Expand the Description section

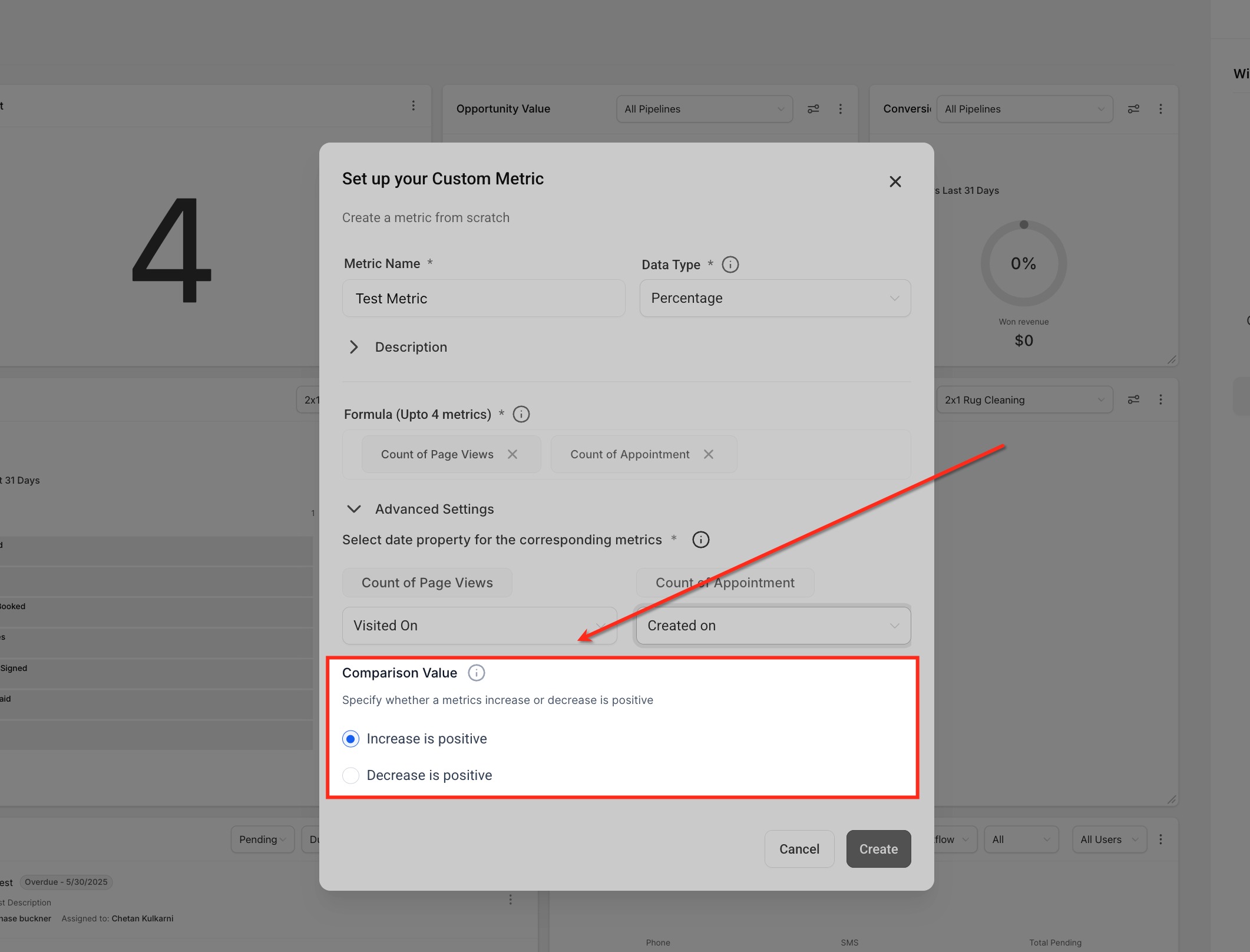354,347
